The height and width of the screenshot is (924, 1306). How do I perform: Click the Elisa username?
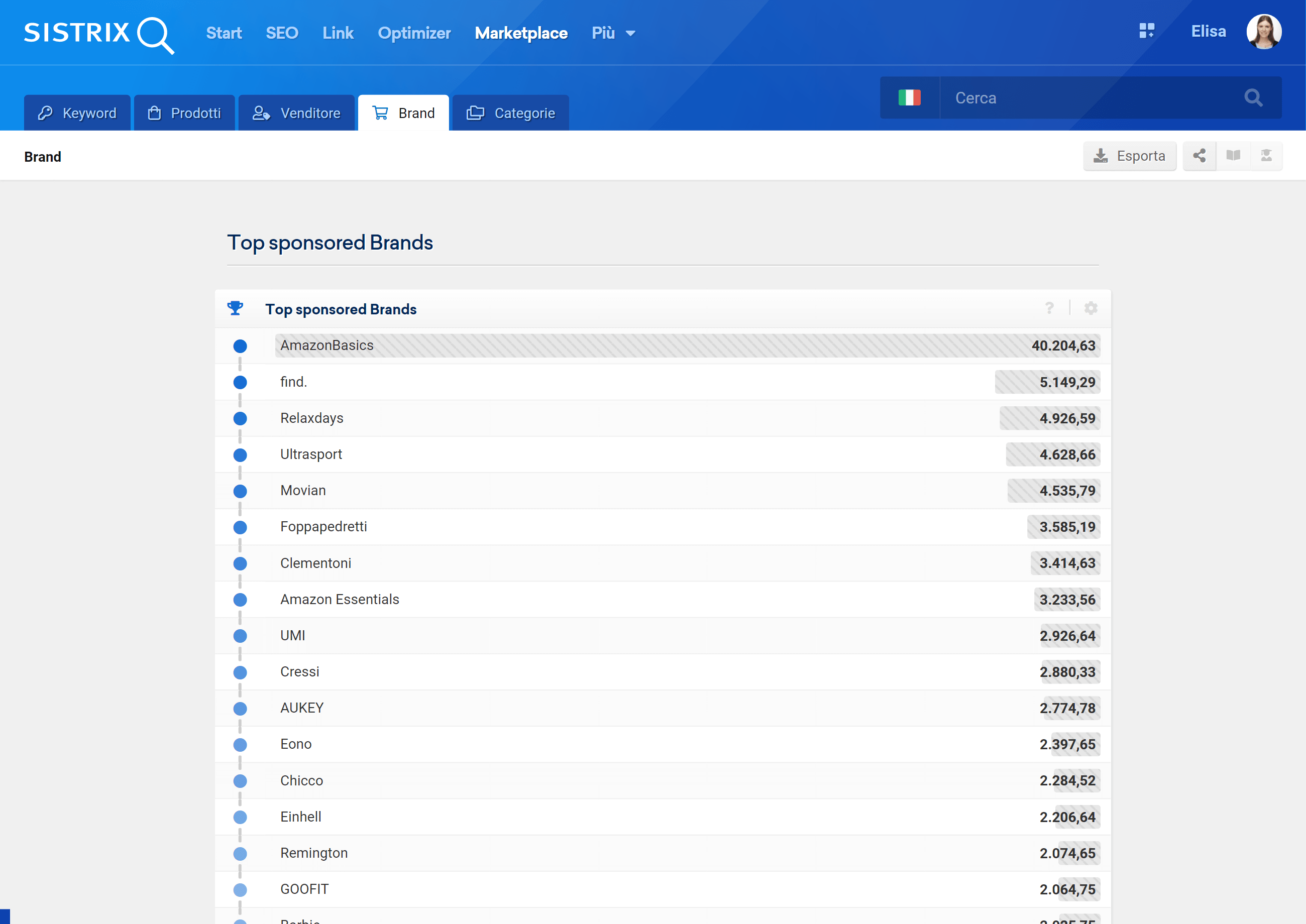[1208, 31]
